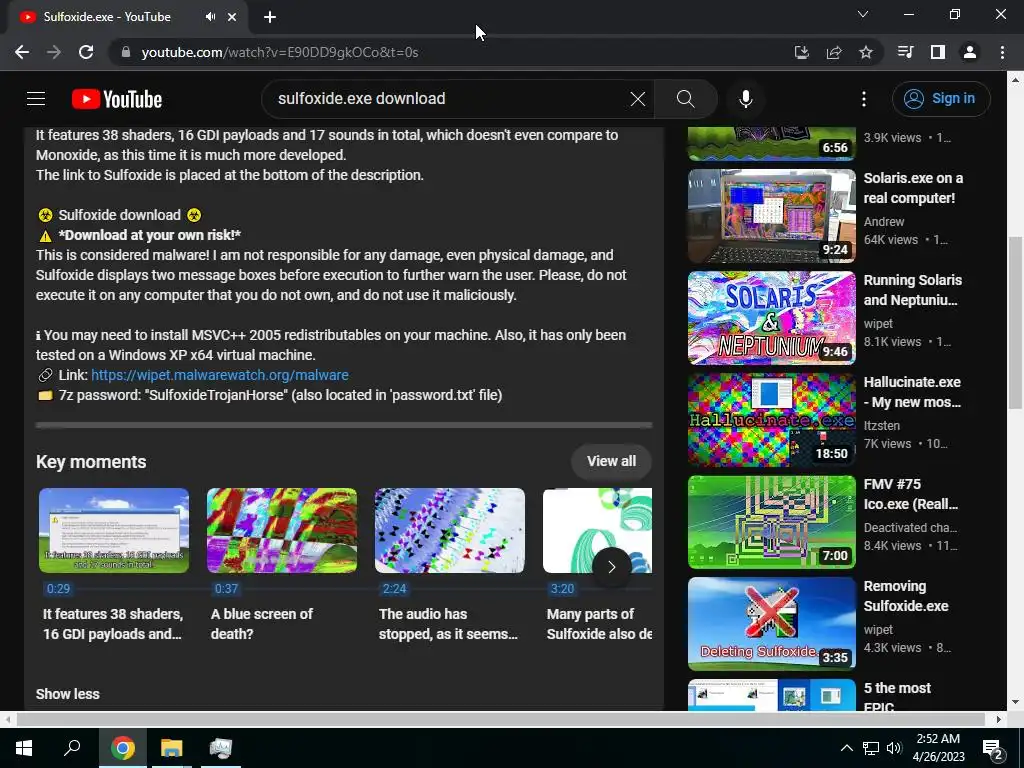Click View all key moments button
Viewport: 1024px width, 768px height.
611,461
